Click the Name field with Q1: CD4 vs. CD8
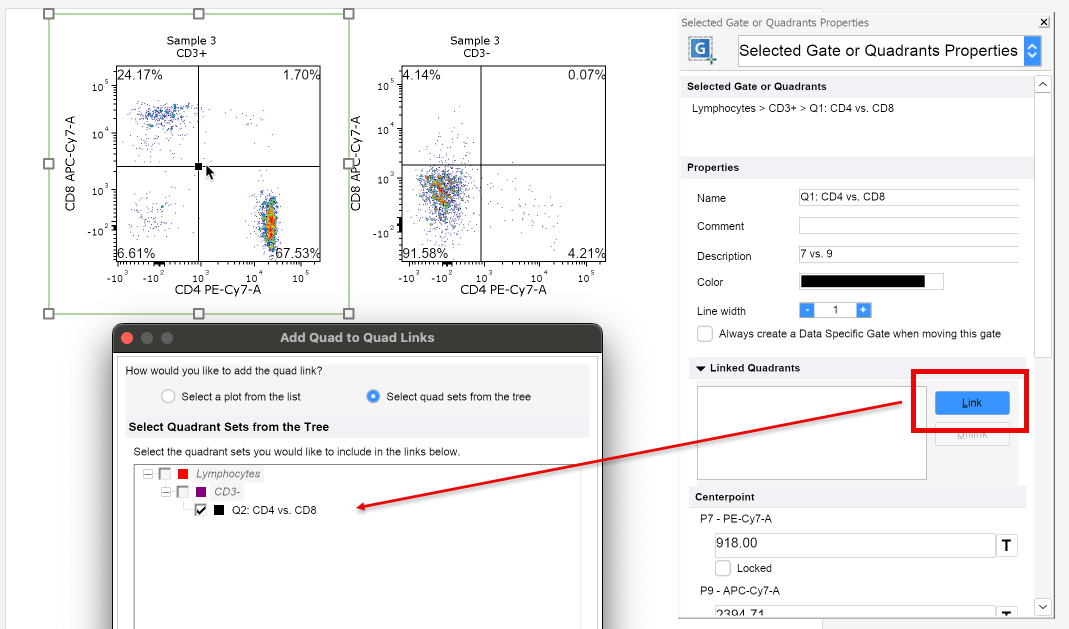Screen dimensions: 1069x629 point(907,197)
